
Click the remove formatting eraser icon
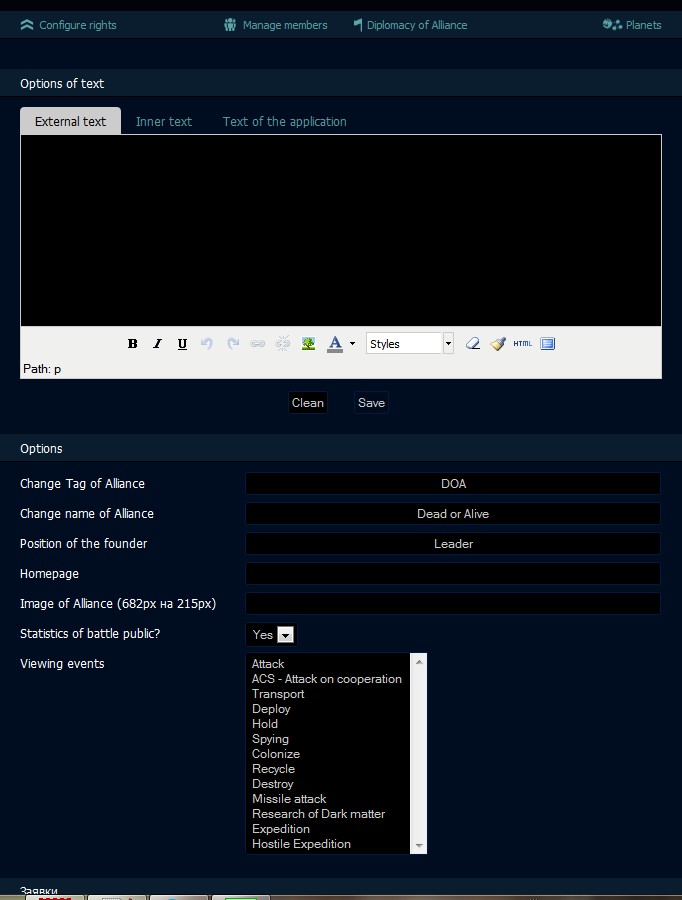click(473, 344)
